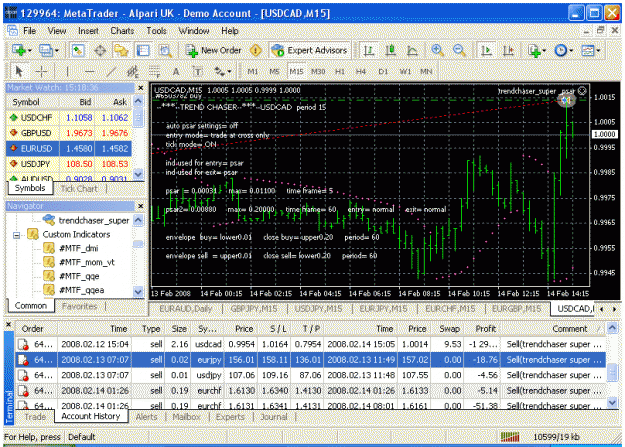
Task: Switch to the Tick Chart tab
Action: [79, 189]
